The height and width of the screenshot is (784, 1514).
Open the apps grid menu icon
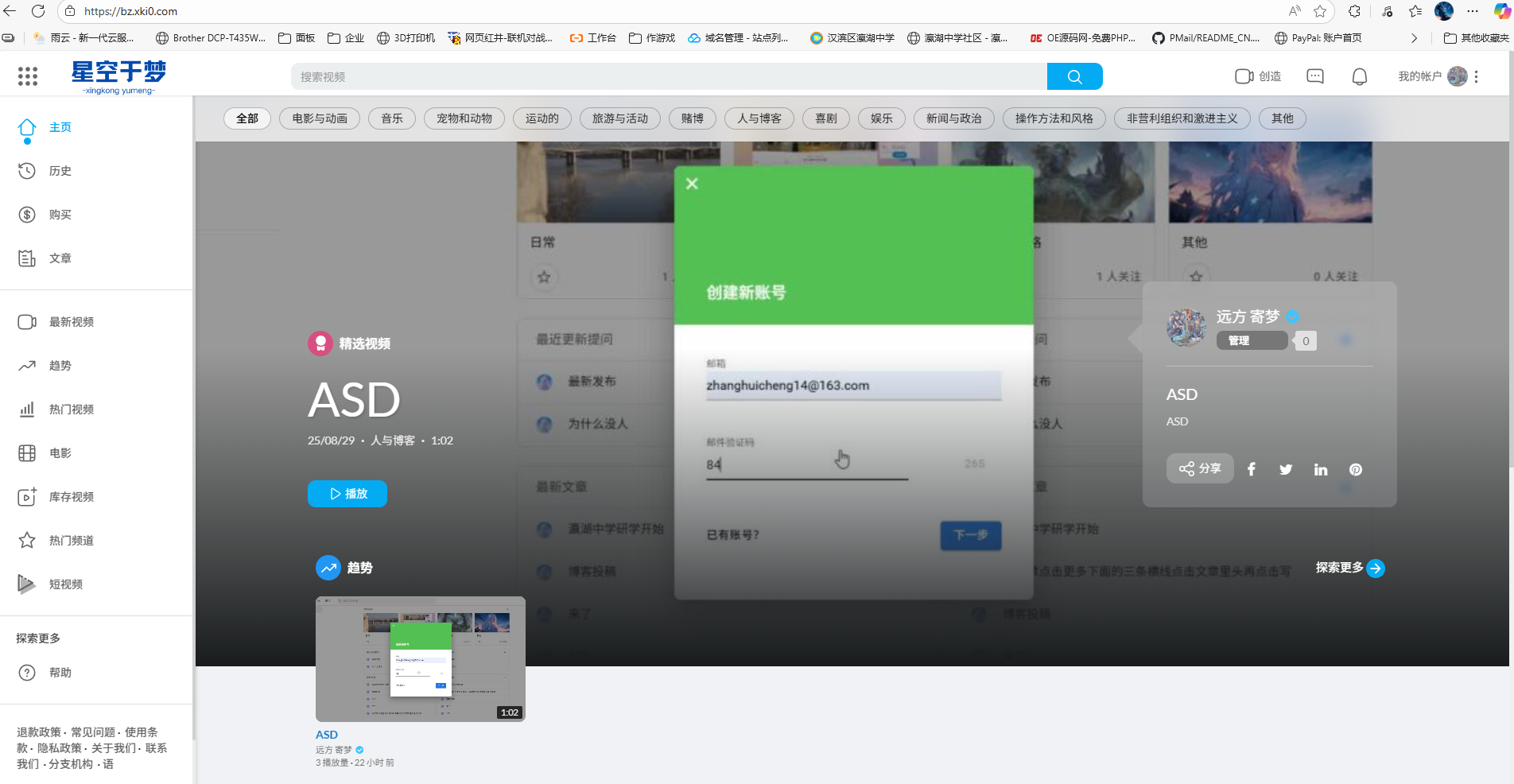(x=28, y=76)
